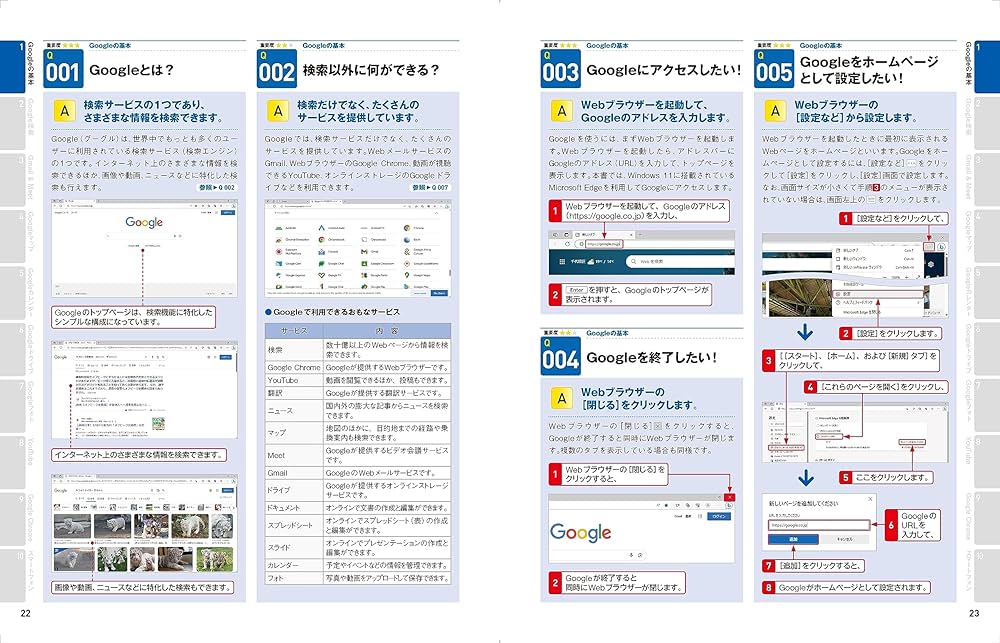The image size is (1000, 643).
Task: Click the 追加 button to add the page
Action: (x=793, y=538)
